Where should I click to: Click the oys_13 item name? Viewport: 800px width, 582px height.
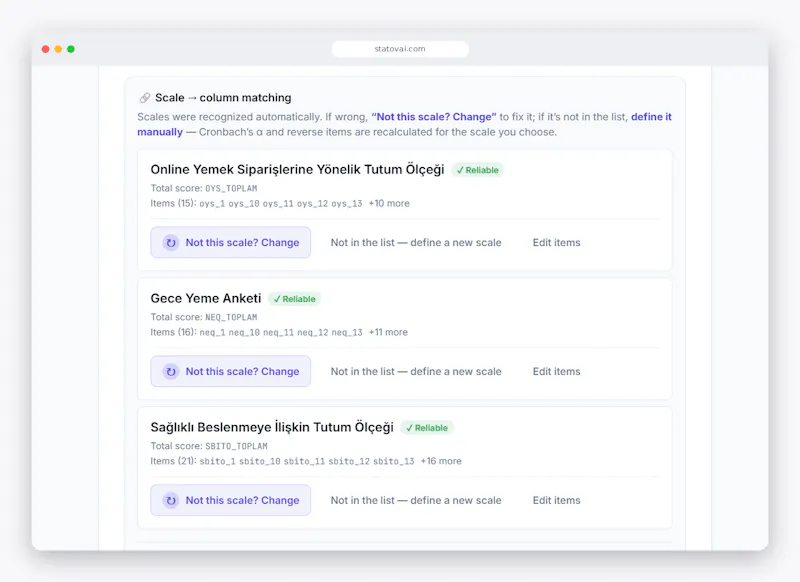(347, 204)
